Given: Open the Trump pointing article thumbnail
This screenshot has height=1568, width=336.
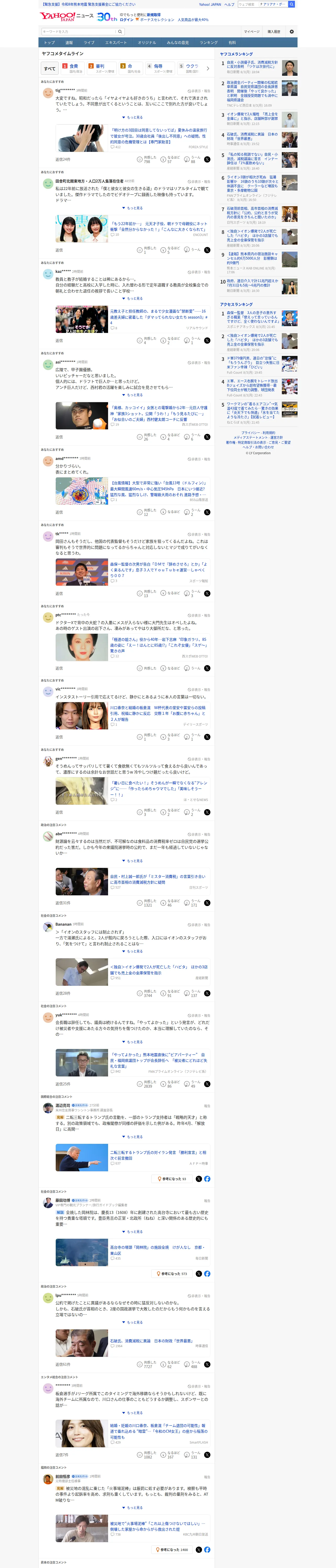Looking at the screenshot, I should [82, 1158].
